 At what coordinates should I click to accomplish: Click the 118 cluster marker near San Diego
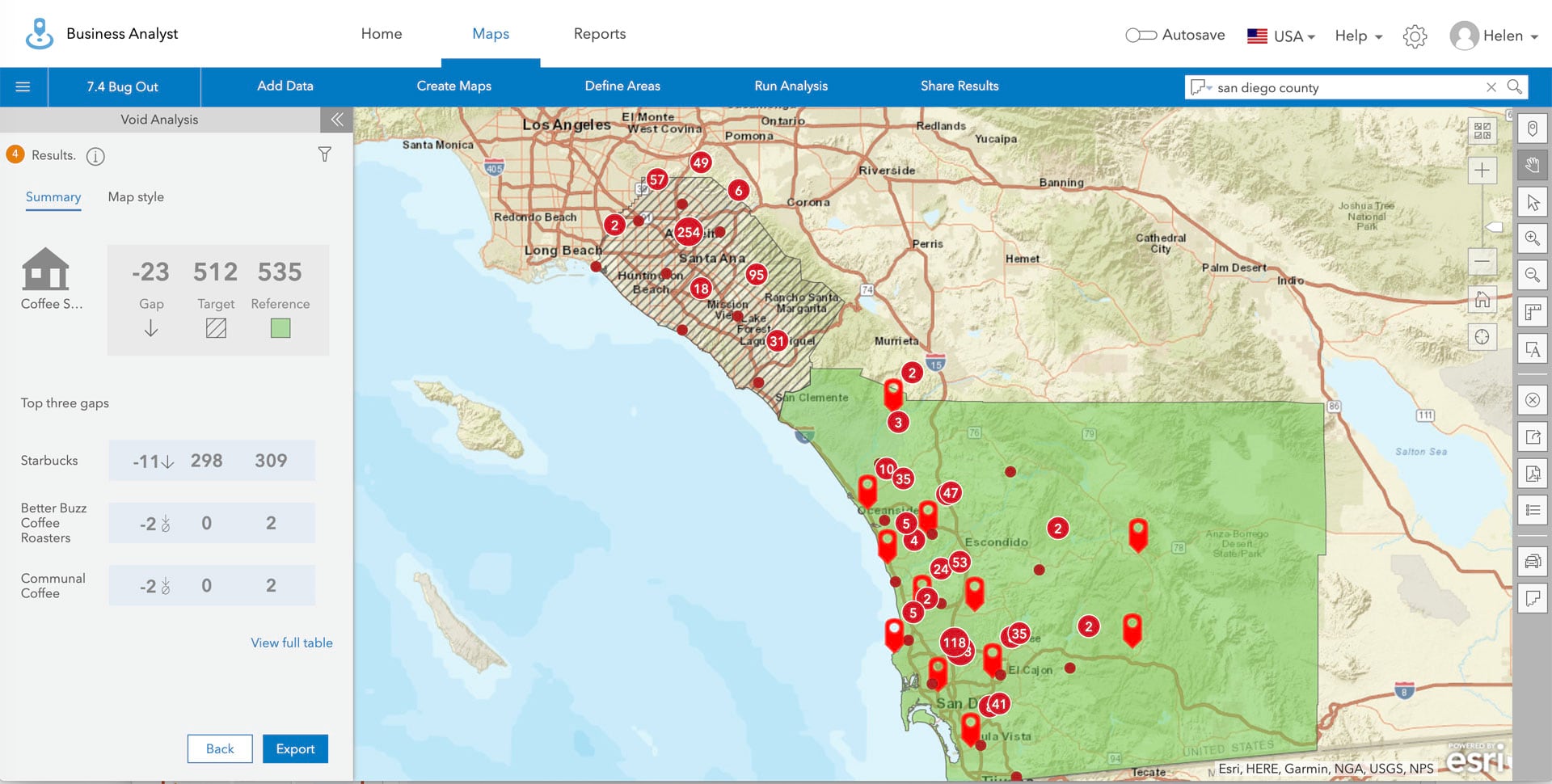coord(955,643)
